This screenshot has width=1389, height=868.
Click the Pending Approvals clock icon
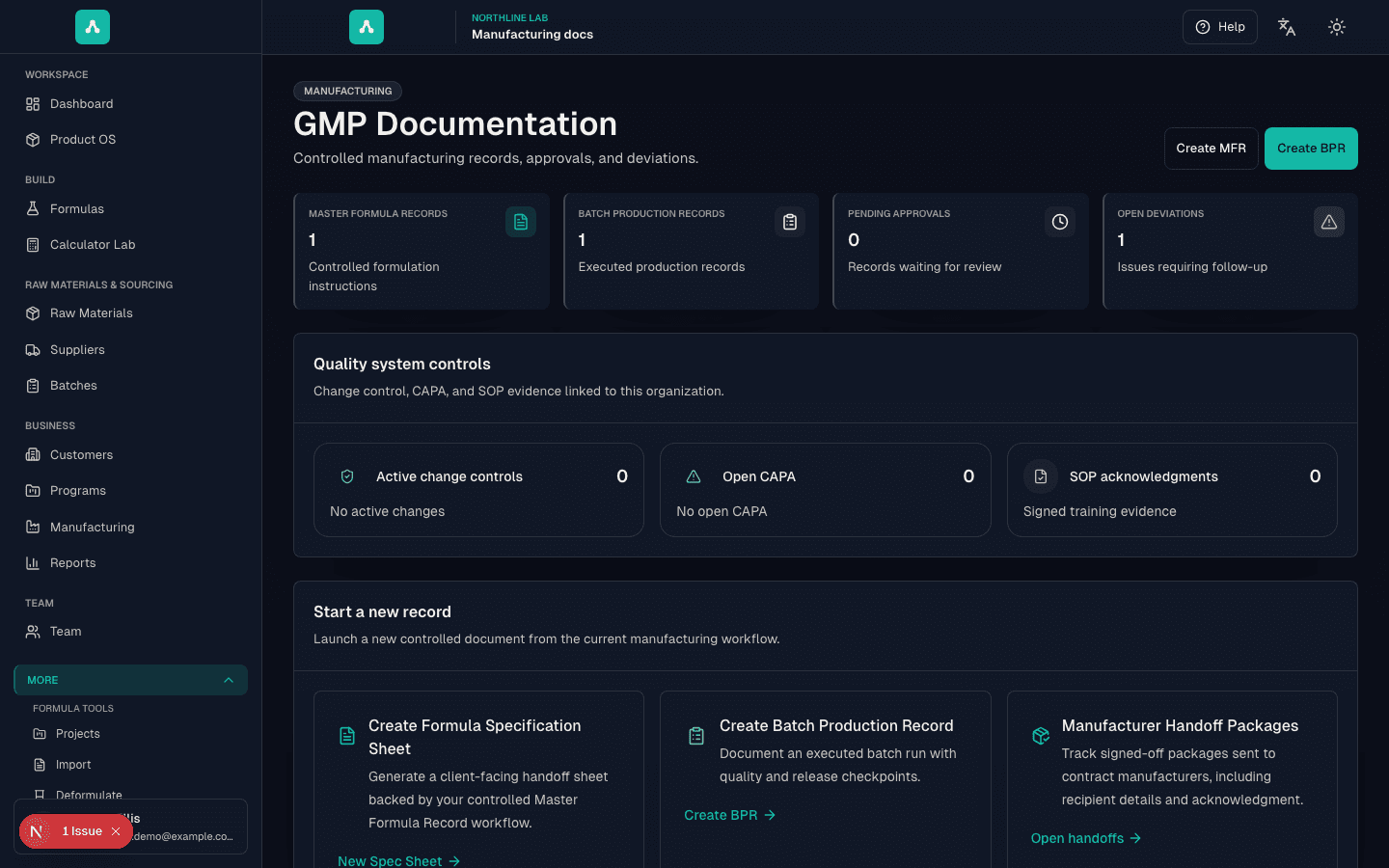(1060, 222)
